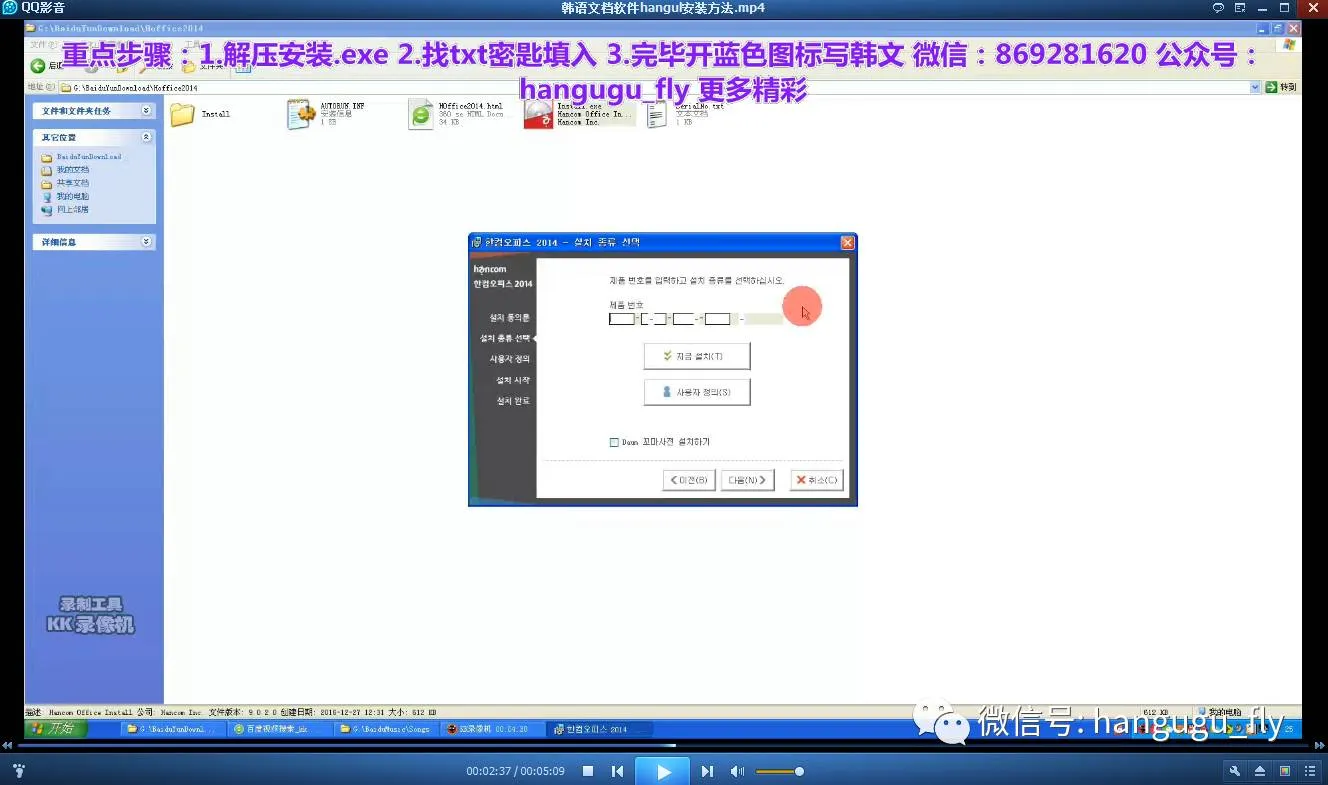1328x785 pixels.
Task: Collapse the 其它位置 panel
Action: coord(146,137)
